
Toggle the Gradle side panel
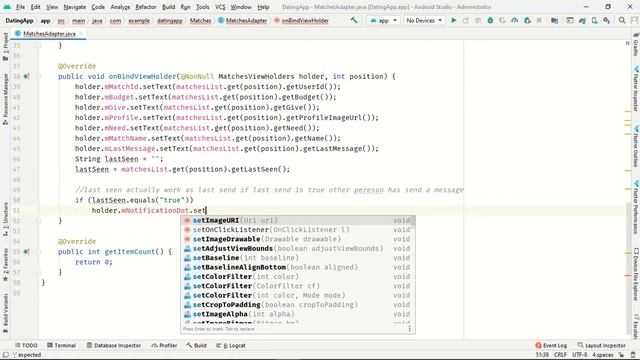point(636,44)
